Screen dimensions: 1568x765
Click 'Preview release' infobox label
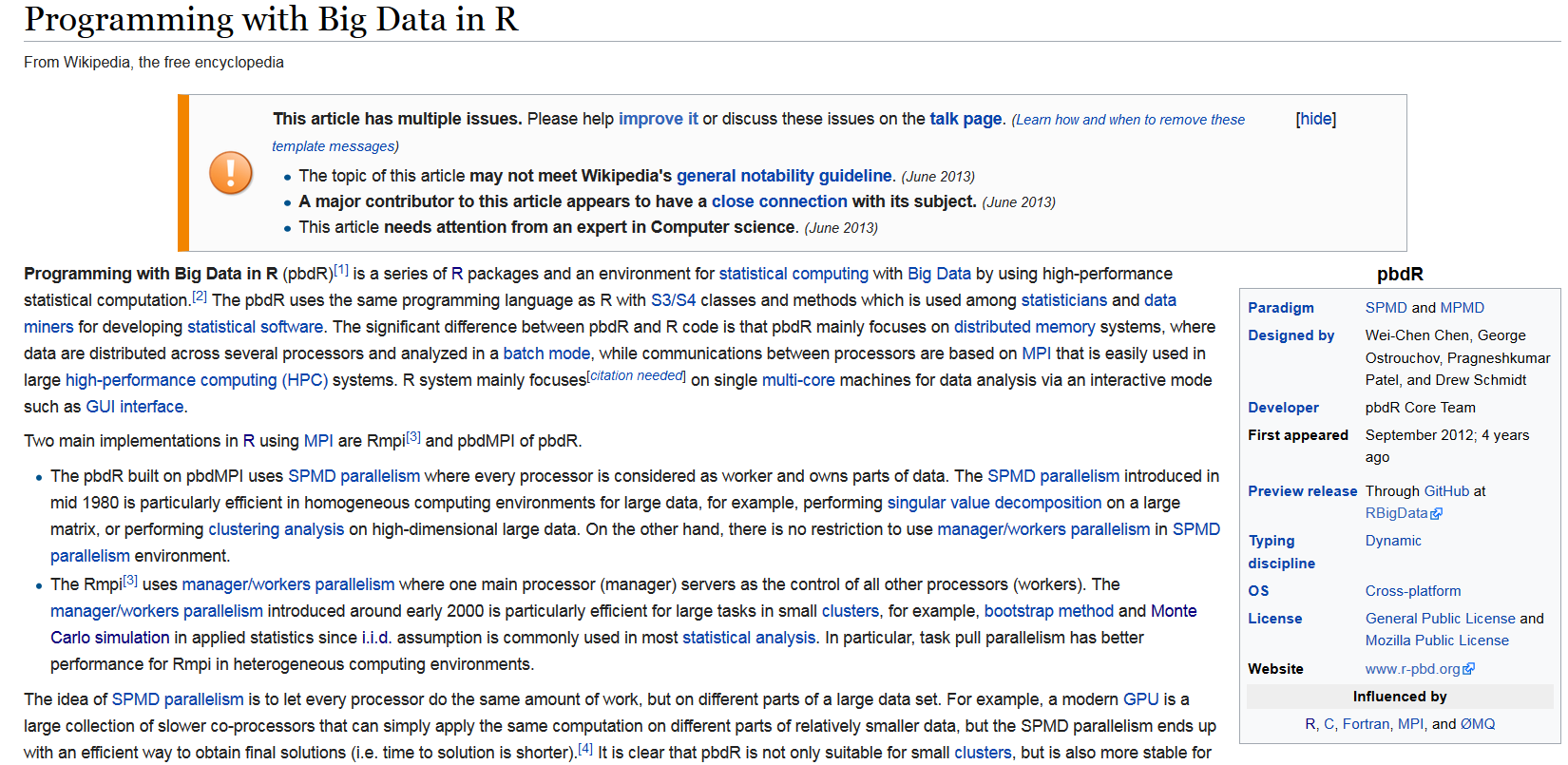pos(1302,491)
